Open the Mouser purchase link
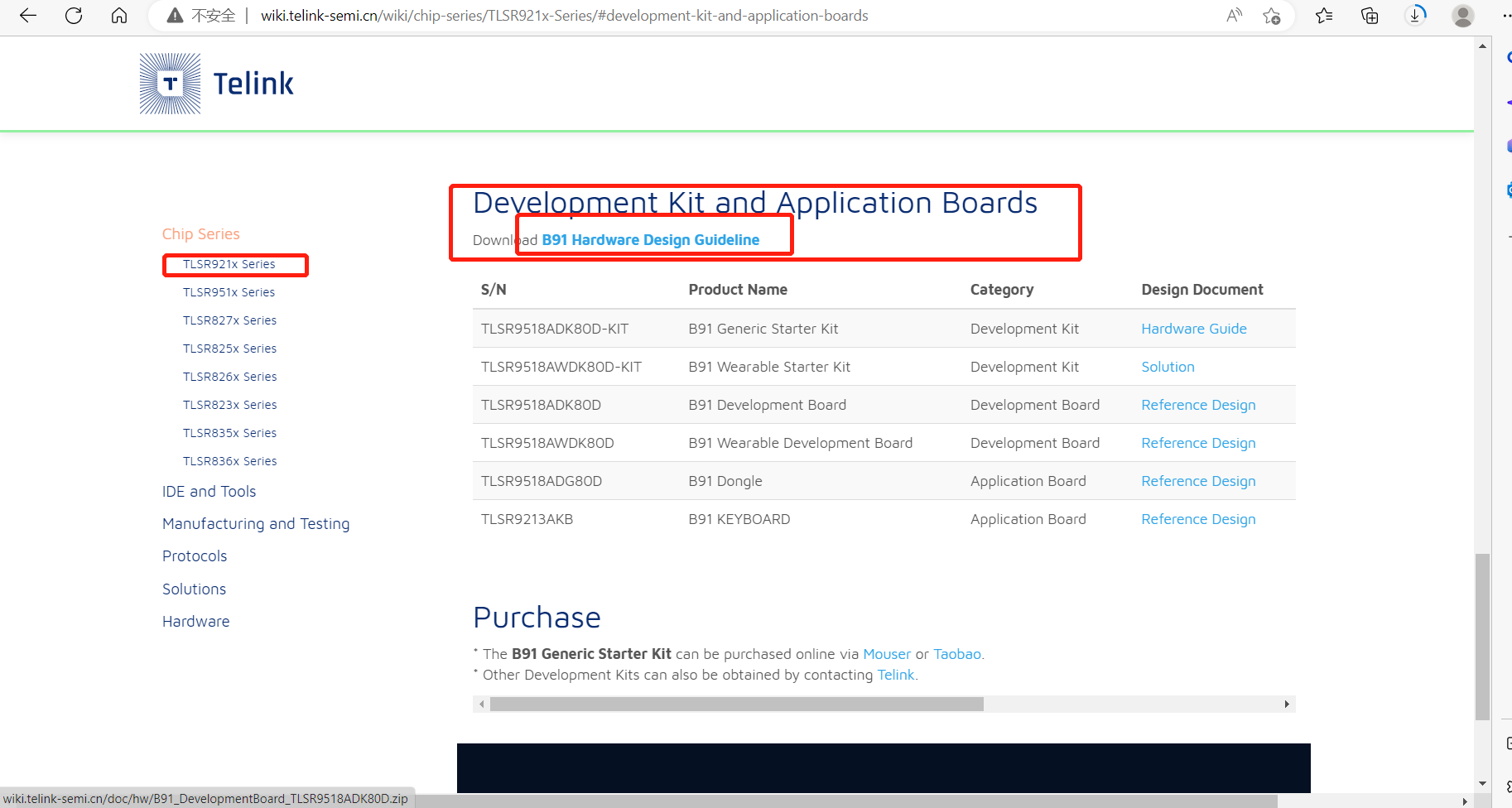Viewport: 1512px width, 808px height. (x=886, y=654)
